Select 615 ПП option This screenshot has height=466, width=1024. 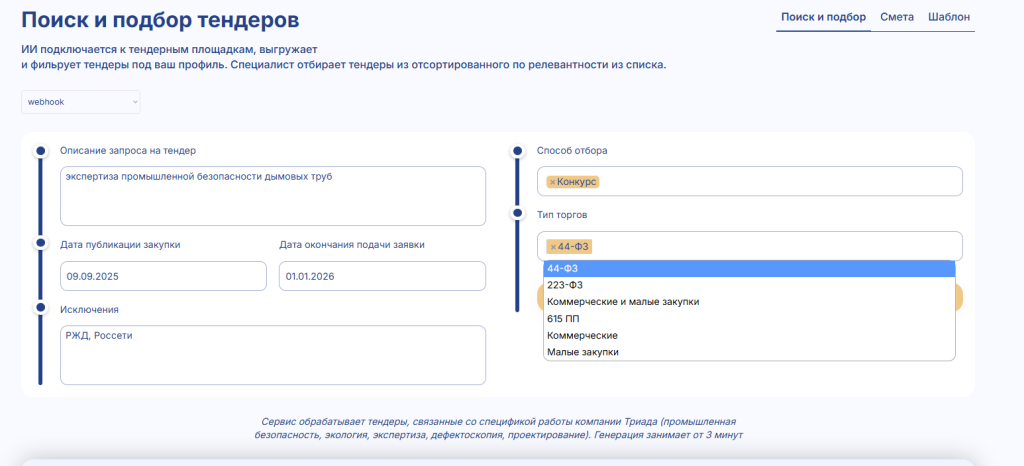click(x=749, y=318)
